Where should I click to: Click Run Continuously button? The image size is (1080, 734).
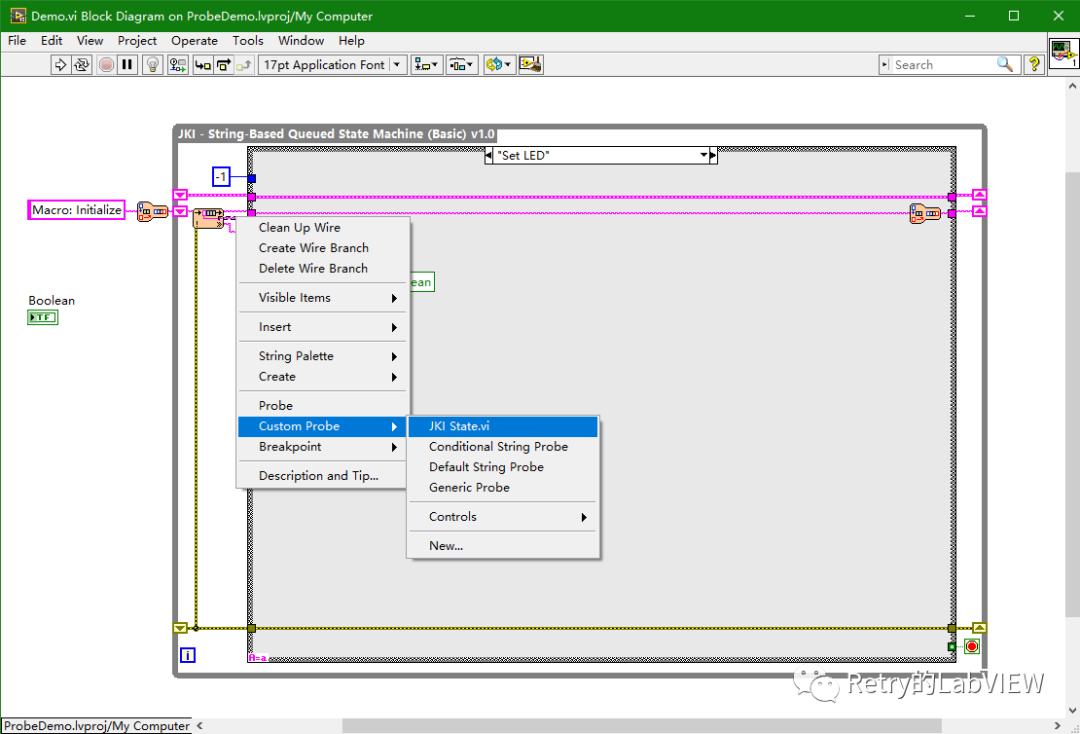pyautogui.click(x=81, y=65)
